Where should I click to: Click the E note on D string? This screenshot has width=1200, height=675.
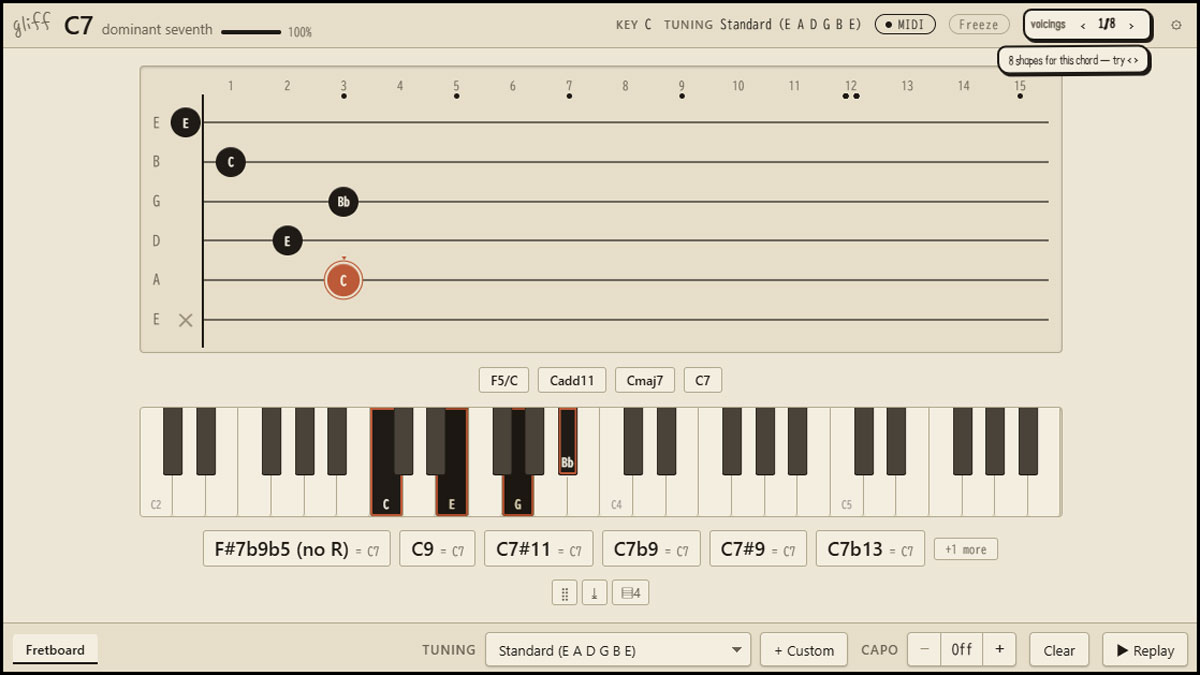(287, 241)
